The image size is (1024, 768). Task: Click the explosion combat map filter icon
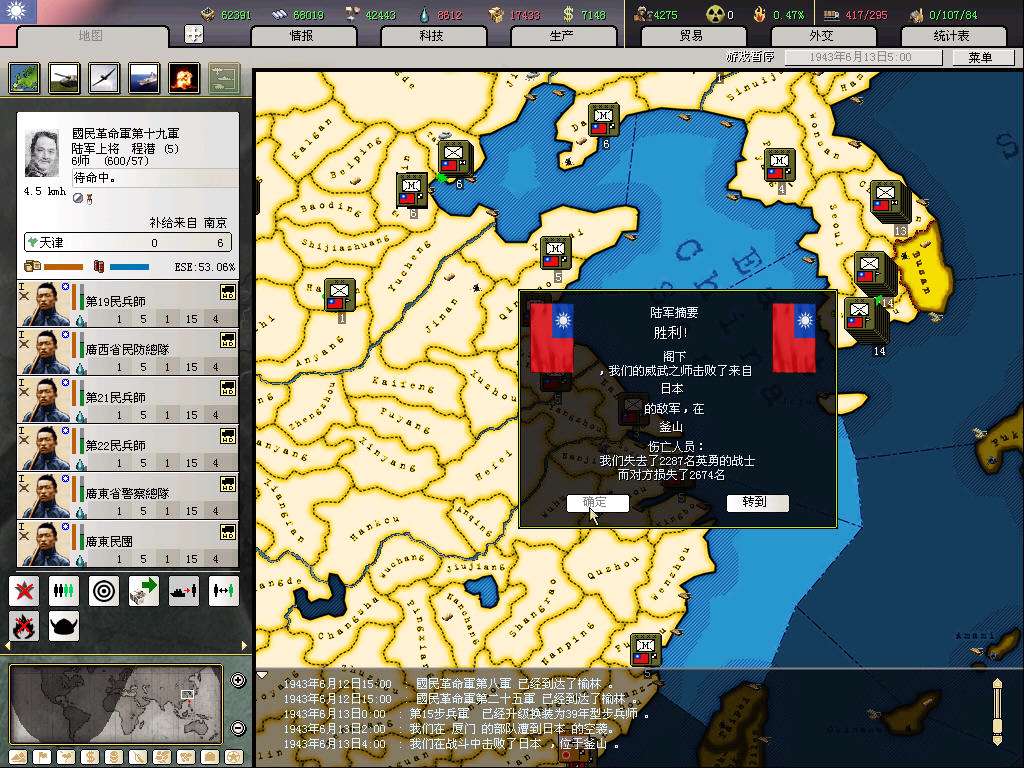pyautogui.click(x=184, y=78)
